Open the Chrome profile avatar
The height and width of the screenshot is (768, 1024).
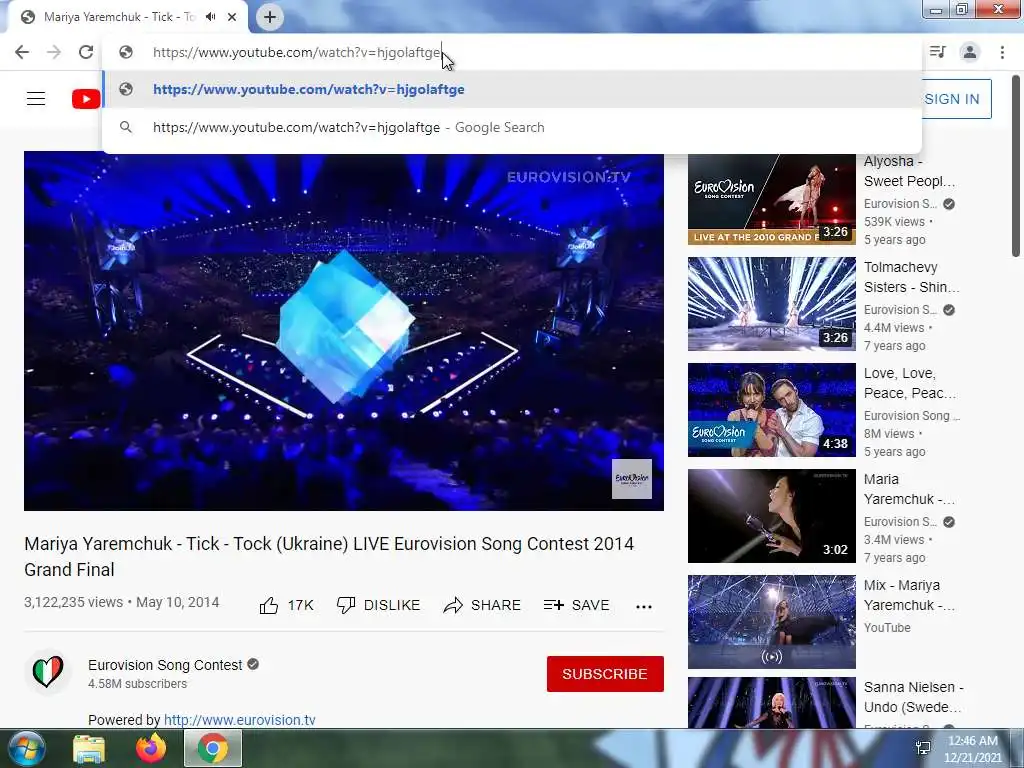click(970, 52)
